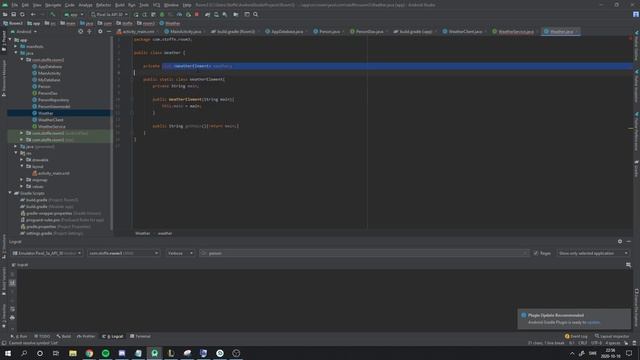Click the Logcat search input field
640x360 pixels.
(364, 253)
